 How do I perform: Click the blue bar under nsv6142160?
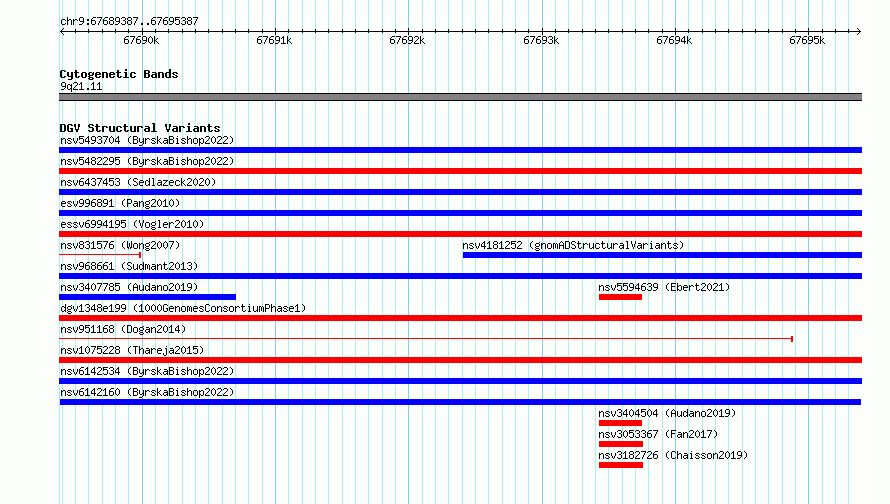coord(460,402)
